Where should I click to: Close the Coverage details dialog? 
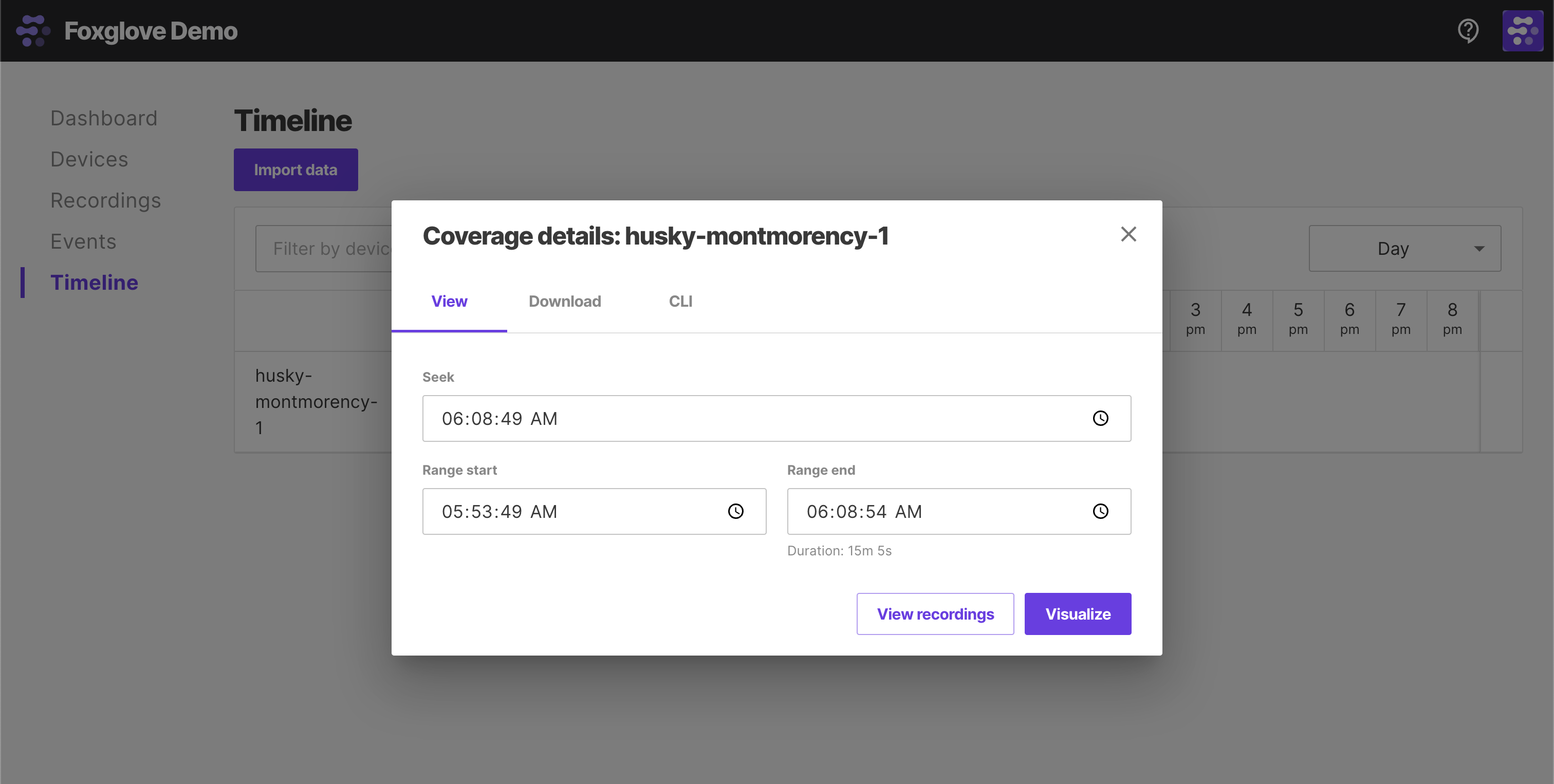click(1127, 234)
